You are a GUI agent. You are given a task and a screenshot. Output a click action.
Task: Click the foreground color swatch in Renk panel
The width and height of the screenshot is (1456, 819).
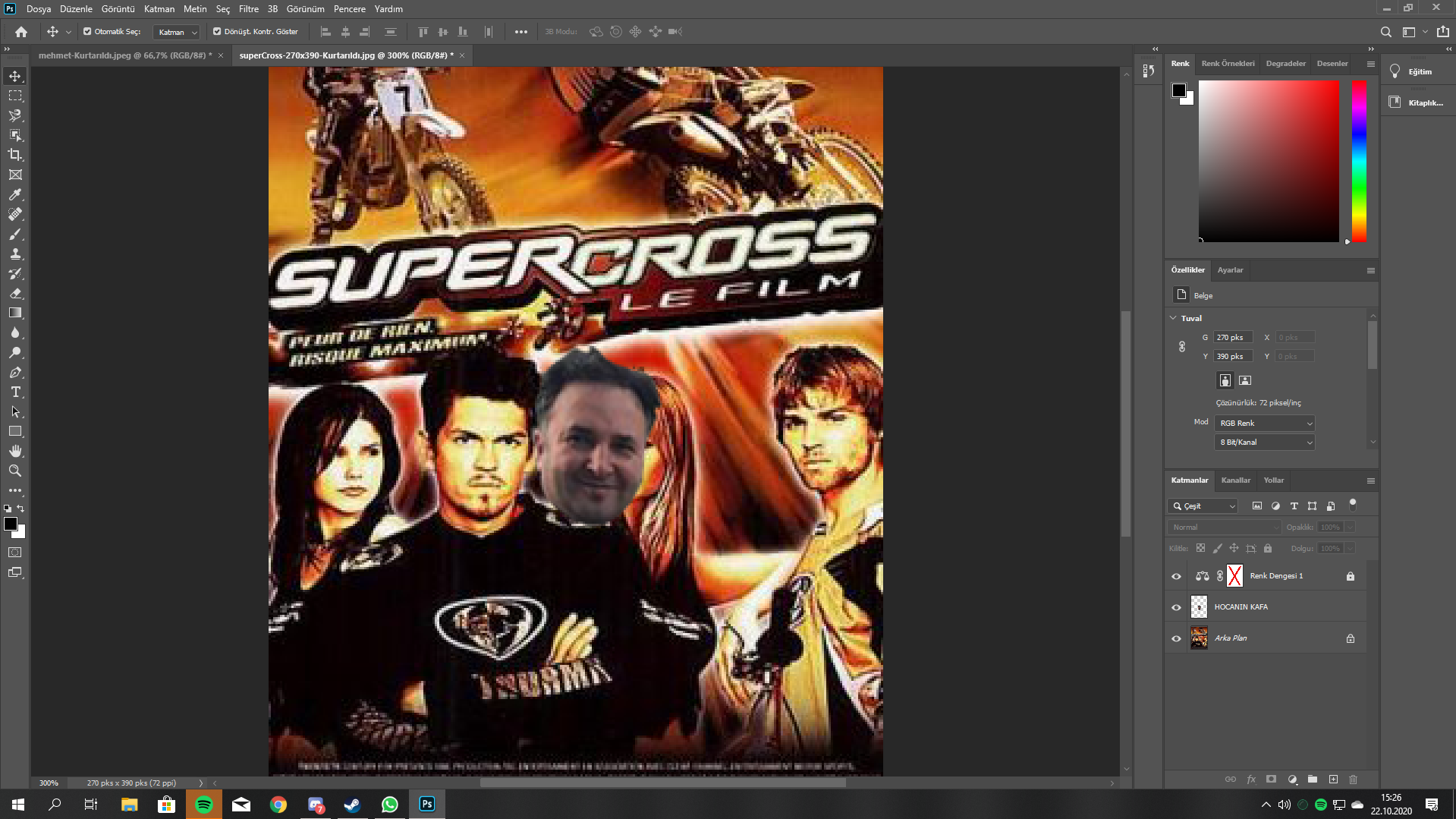[1178, 90]
